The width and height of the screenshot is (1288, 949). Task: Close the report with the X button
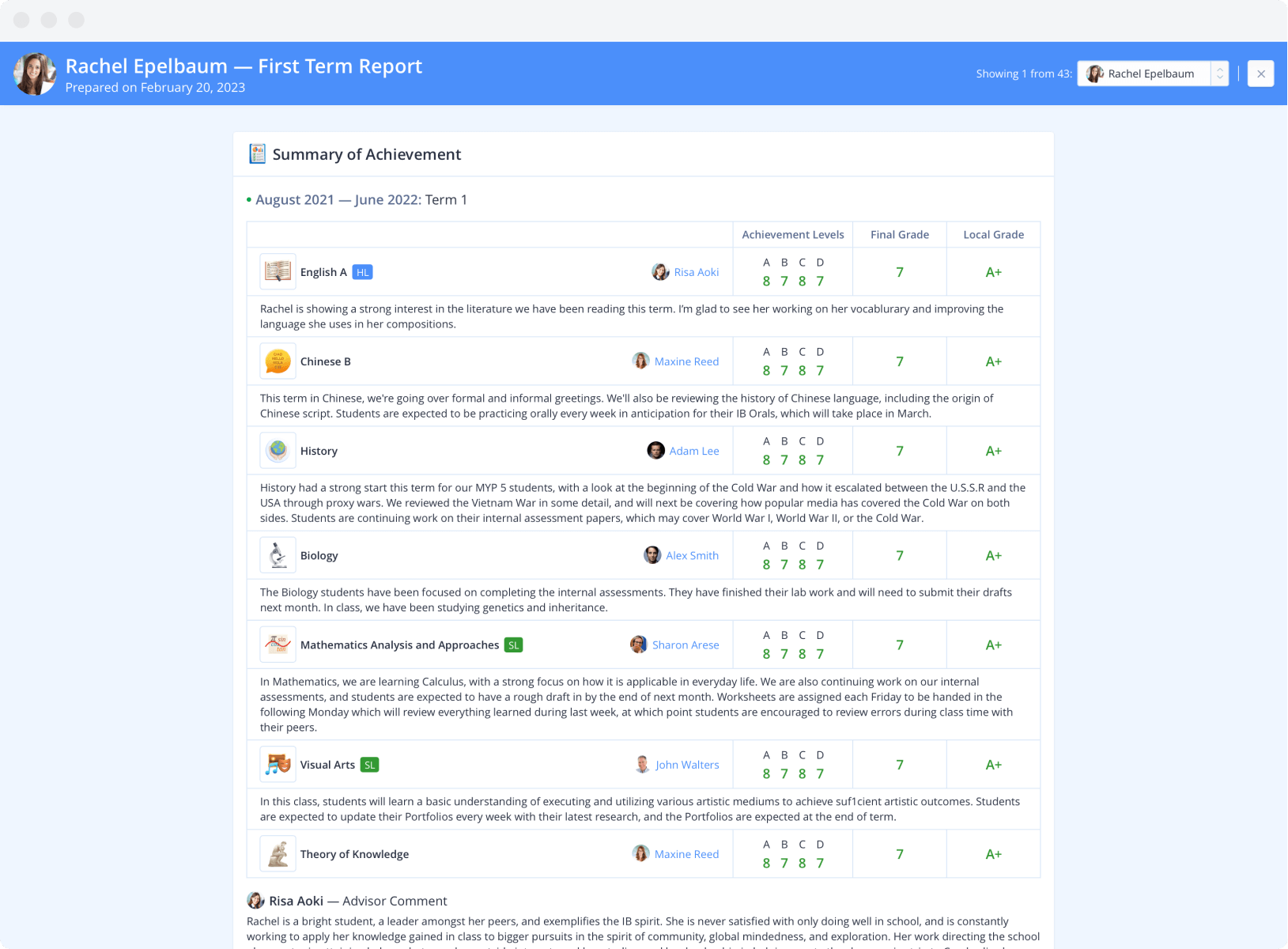1261,74
